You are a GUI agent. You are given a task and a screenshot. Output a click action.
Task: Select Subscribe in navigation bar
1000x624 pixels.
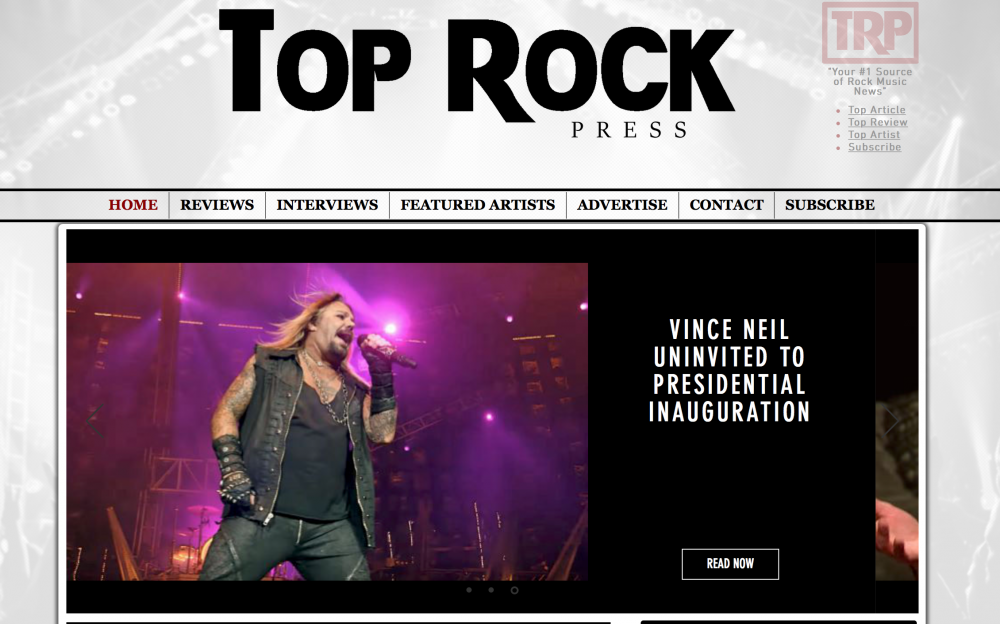click(830, 205)
